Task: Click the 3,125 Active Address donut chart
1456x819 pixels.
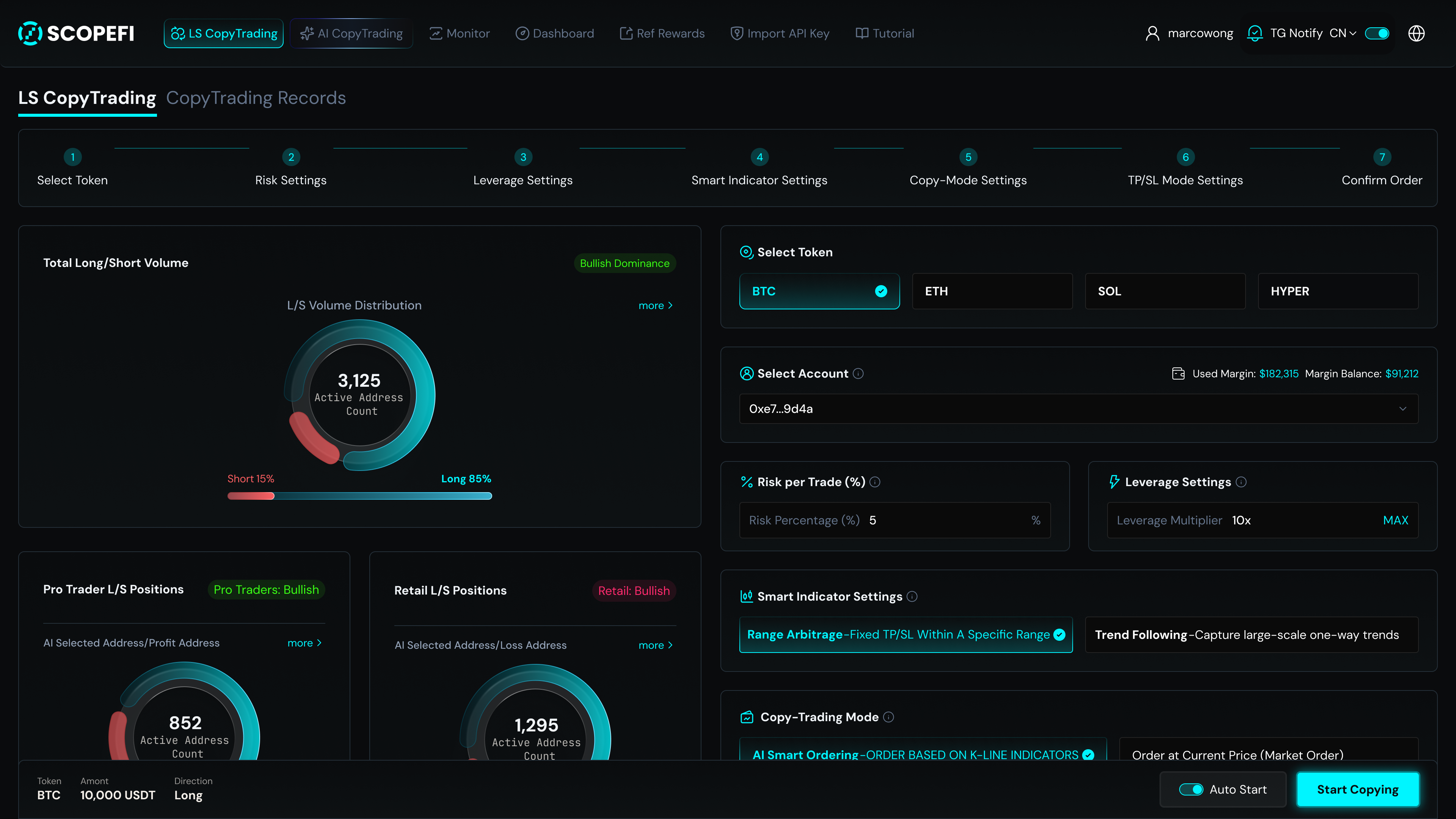Action: tap(359, 394)
